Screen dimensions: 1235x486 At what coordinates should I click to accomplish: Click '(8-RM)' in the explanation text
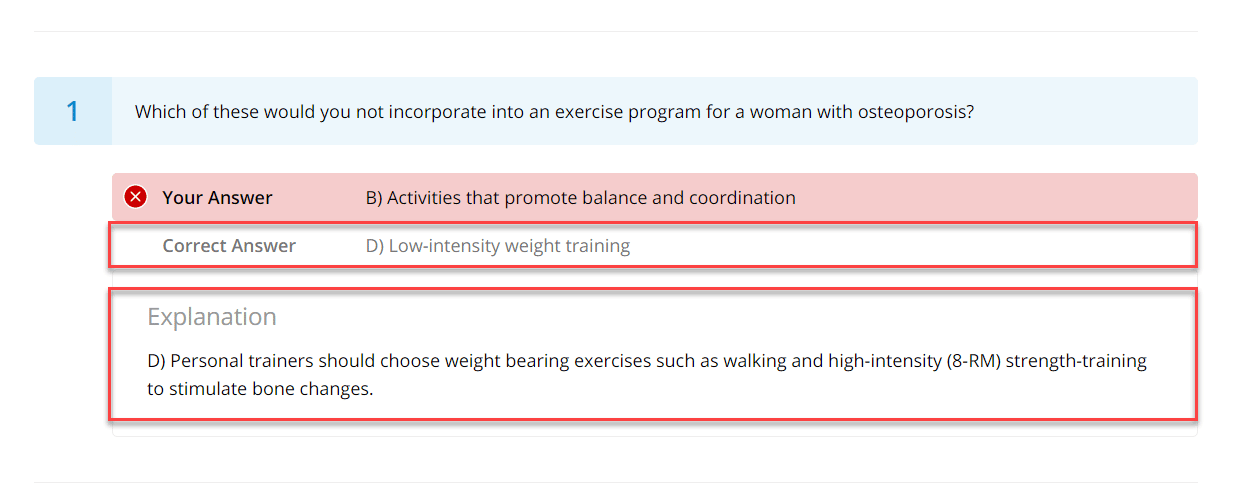(x=972, y=360)
